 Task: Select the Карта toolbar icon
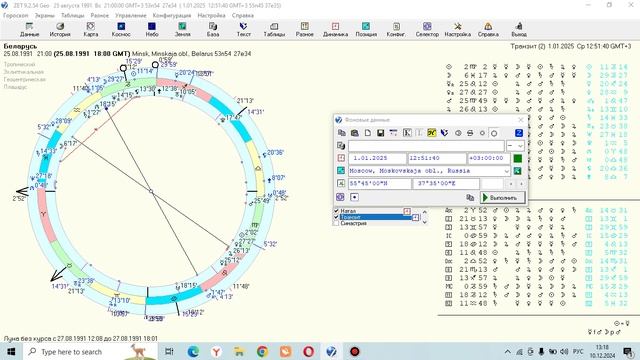(91, 29)
